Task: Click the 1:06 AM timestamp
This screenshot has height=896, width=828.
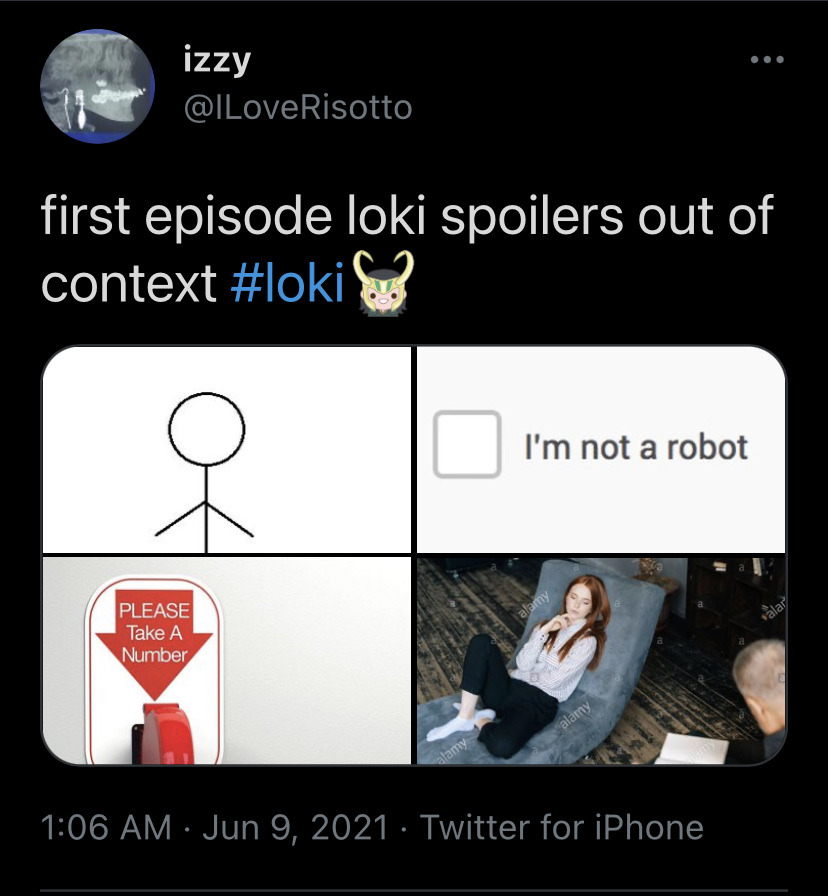Action: pyautogui.click(x=106, y=827)
